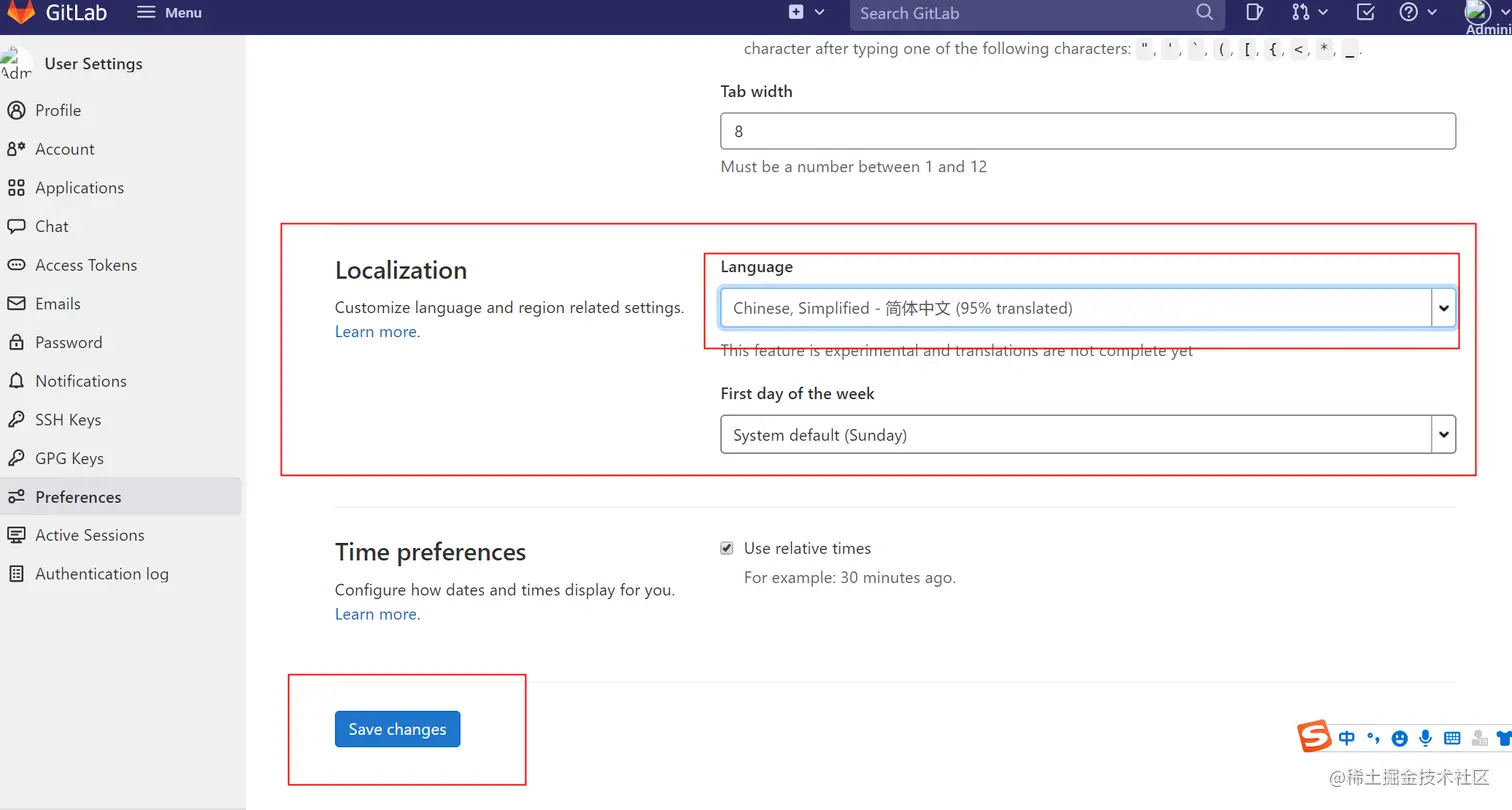Open Access Tokens in sidebar
Viewport: 1512px width, 810px height.
tap(86, 265)
